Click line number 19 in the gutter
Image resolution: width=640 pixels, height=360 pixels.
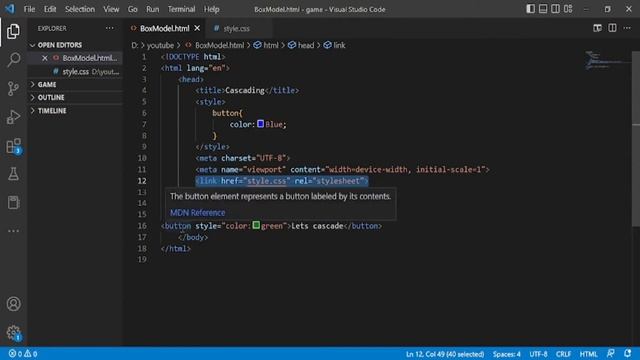[142, 259]
